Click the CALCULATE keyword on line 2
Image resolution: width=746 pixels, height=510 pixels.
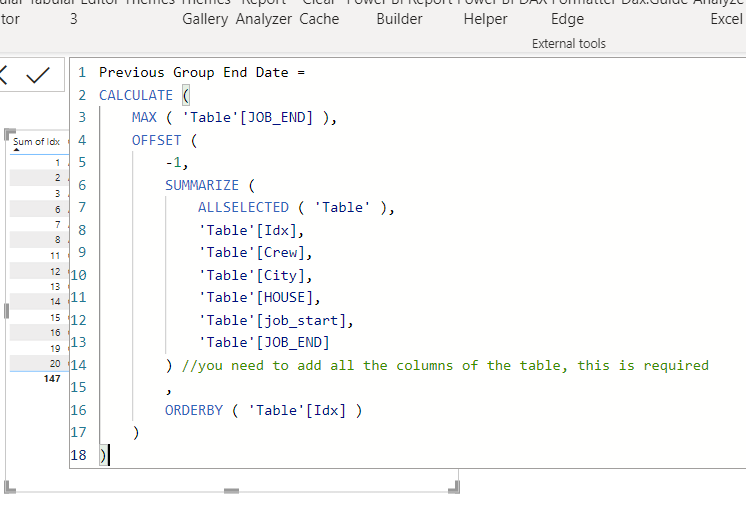click(x=136, y=95)
